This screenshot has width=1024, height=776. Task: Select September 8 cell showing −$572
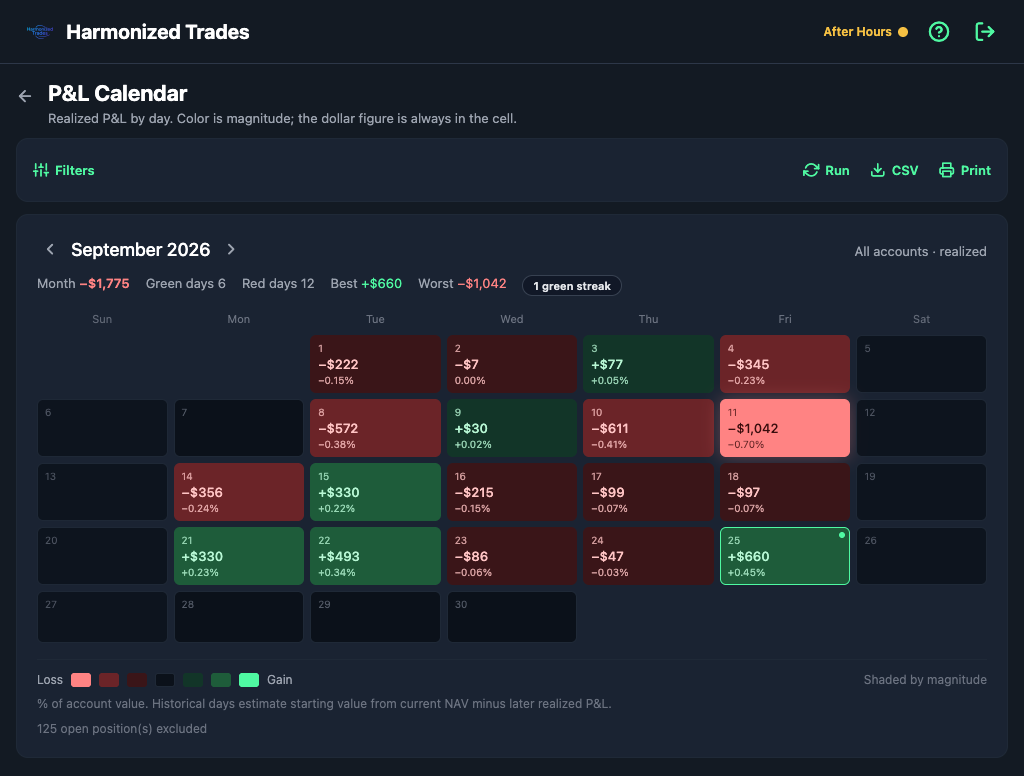[376, 428]
